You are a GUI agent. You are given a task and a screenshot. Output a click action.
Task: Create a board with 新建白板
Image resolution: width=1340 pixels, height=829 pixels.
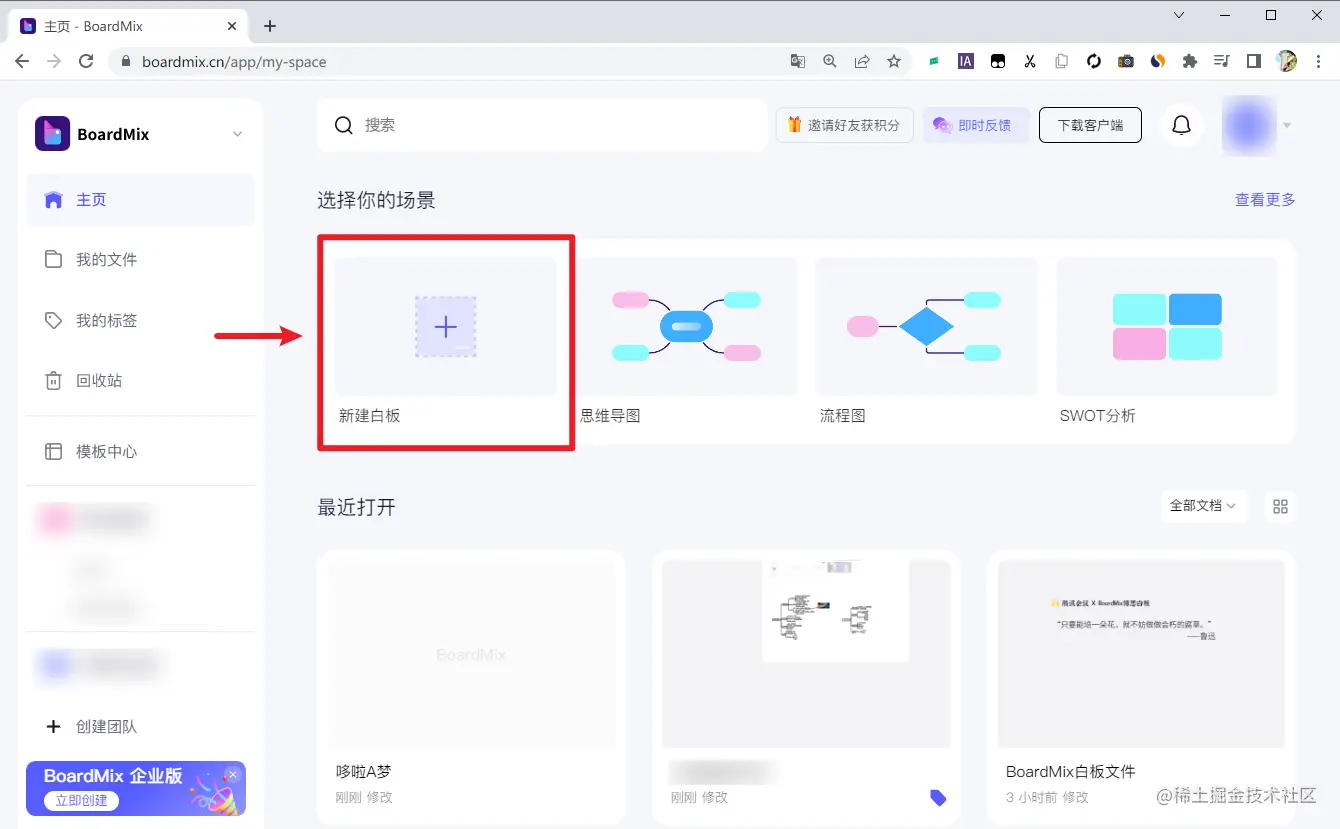click(446, 342)
